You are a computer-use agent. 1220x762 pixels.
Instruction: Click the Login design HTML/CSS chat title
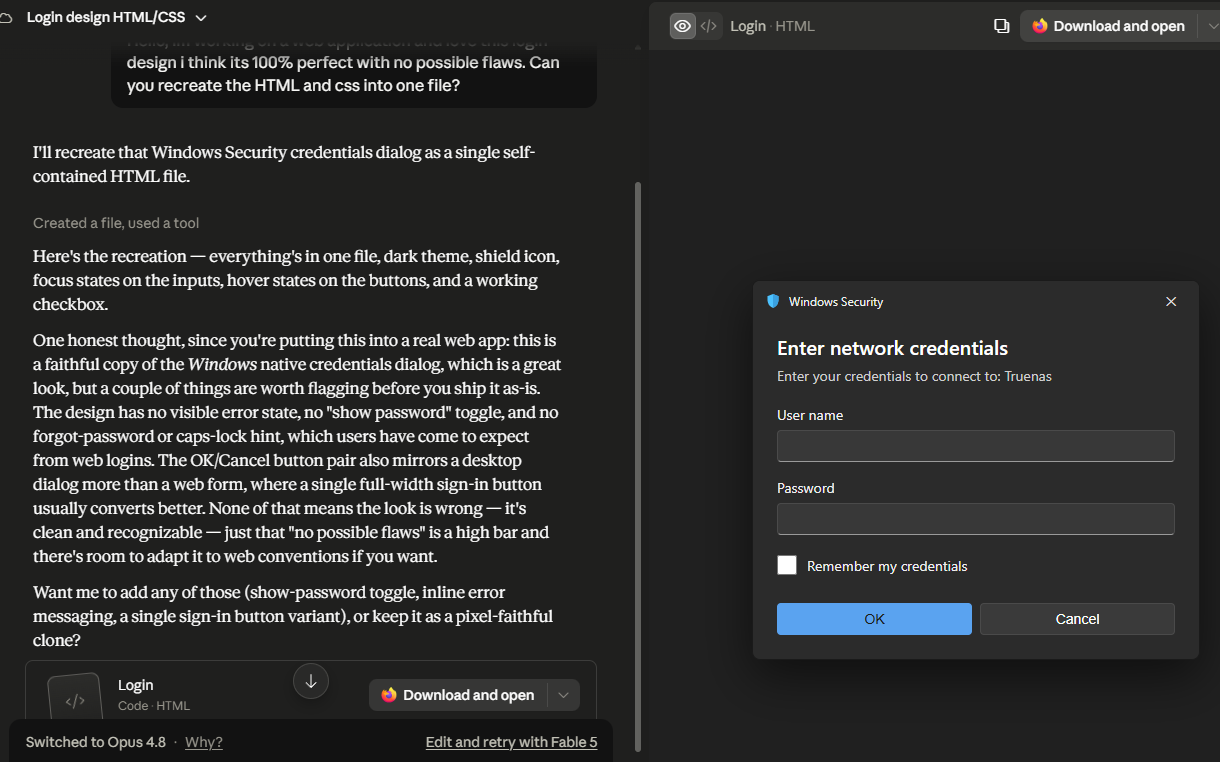click(x=106, y=18)
